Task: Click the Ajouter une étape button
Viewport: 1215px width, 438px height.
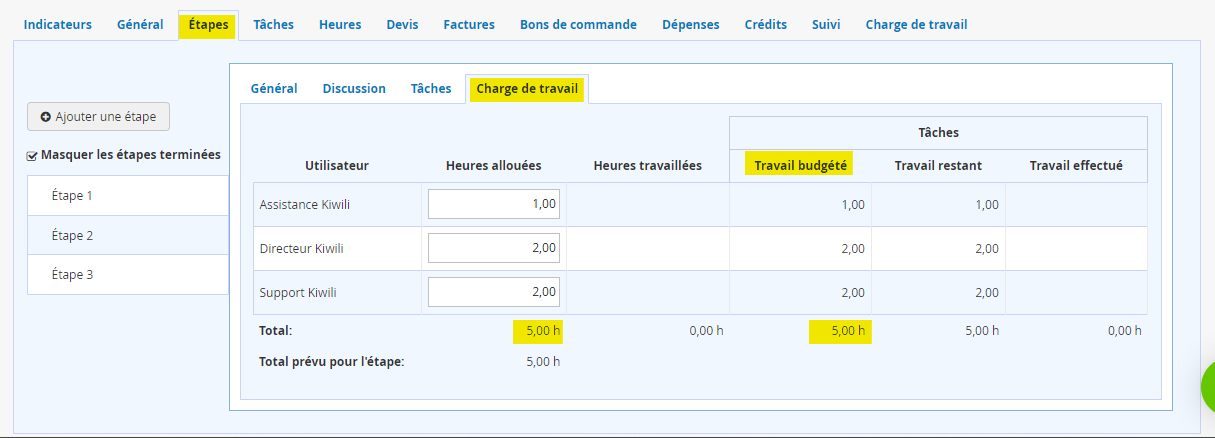Action: 98,116
